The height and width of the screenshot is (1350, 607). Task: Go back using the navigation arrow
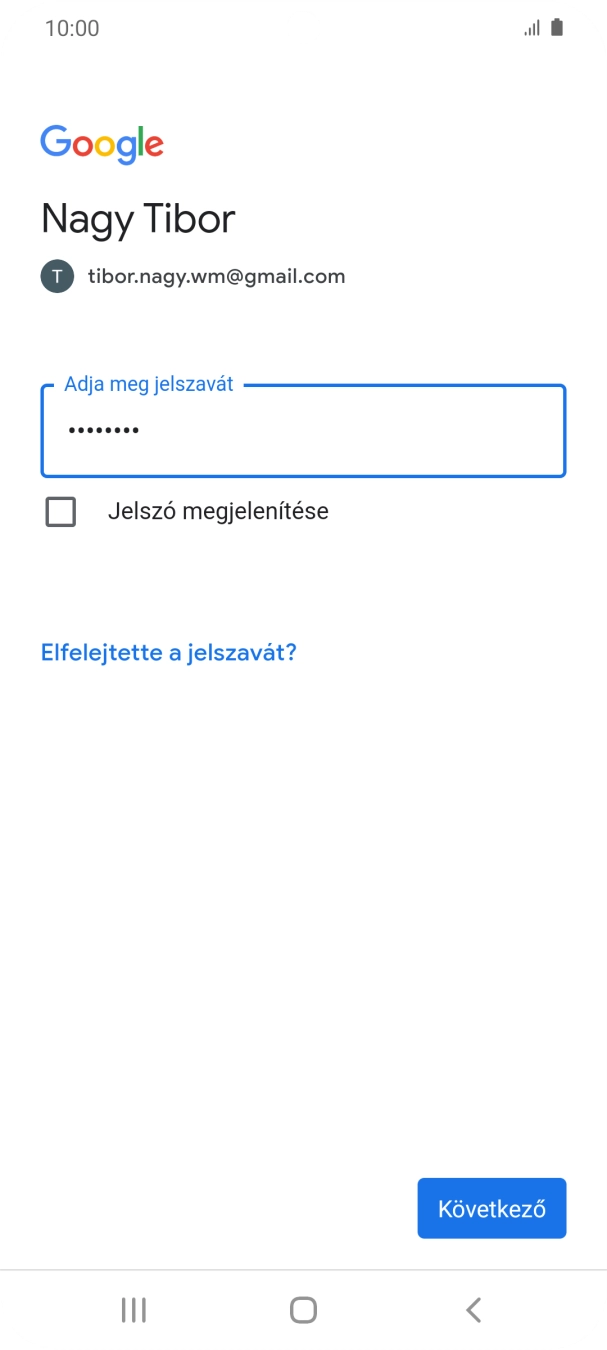point(474,1310)
